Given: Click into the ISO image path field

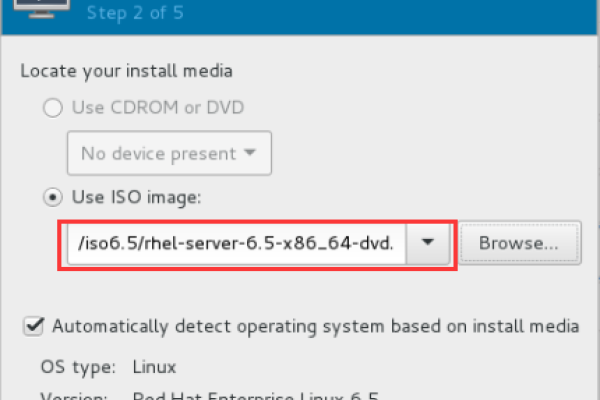Looking at the screenshot, I should [236, 243].
